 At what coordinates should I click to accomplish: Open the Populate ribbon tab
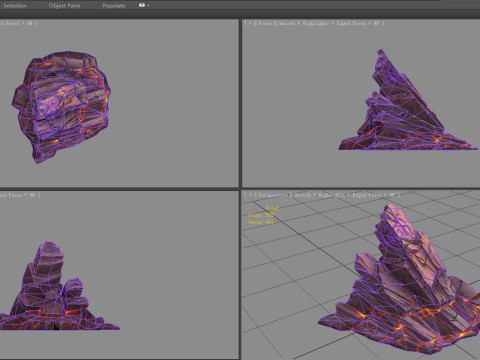pyautogui.click(x=114, y=6)
